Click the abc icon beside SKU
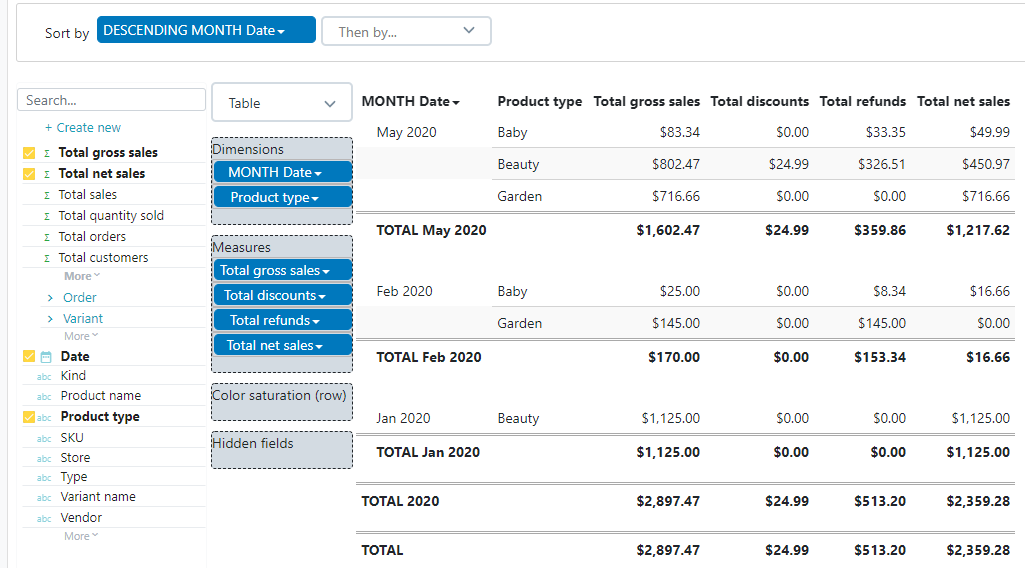This screenshot has height=568, width=1025. point(44,439)
